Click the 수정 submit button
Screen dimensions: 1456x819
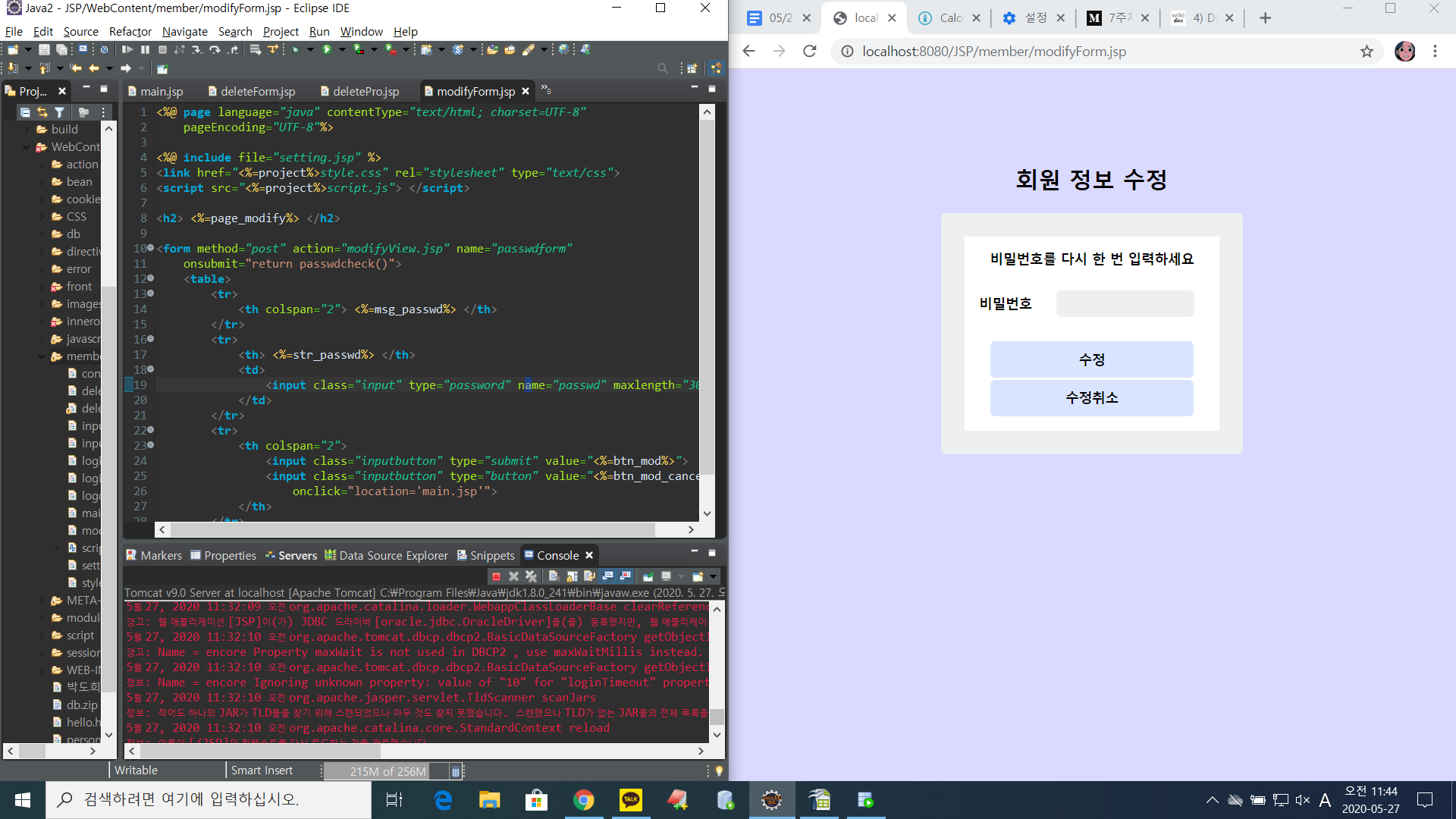[x=1091, y=359]
